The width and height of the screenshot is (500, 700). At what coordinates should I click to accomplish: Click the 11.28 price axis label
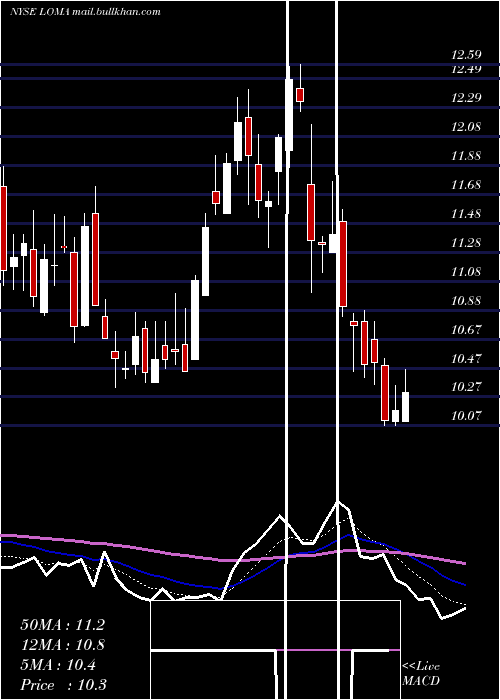click(x=466, y=243)
